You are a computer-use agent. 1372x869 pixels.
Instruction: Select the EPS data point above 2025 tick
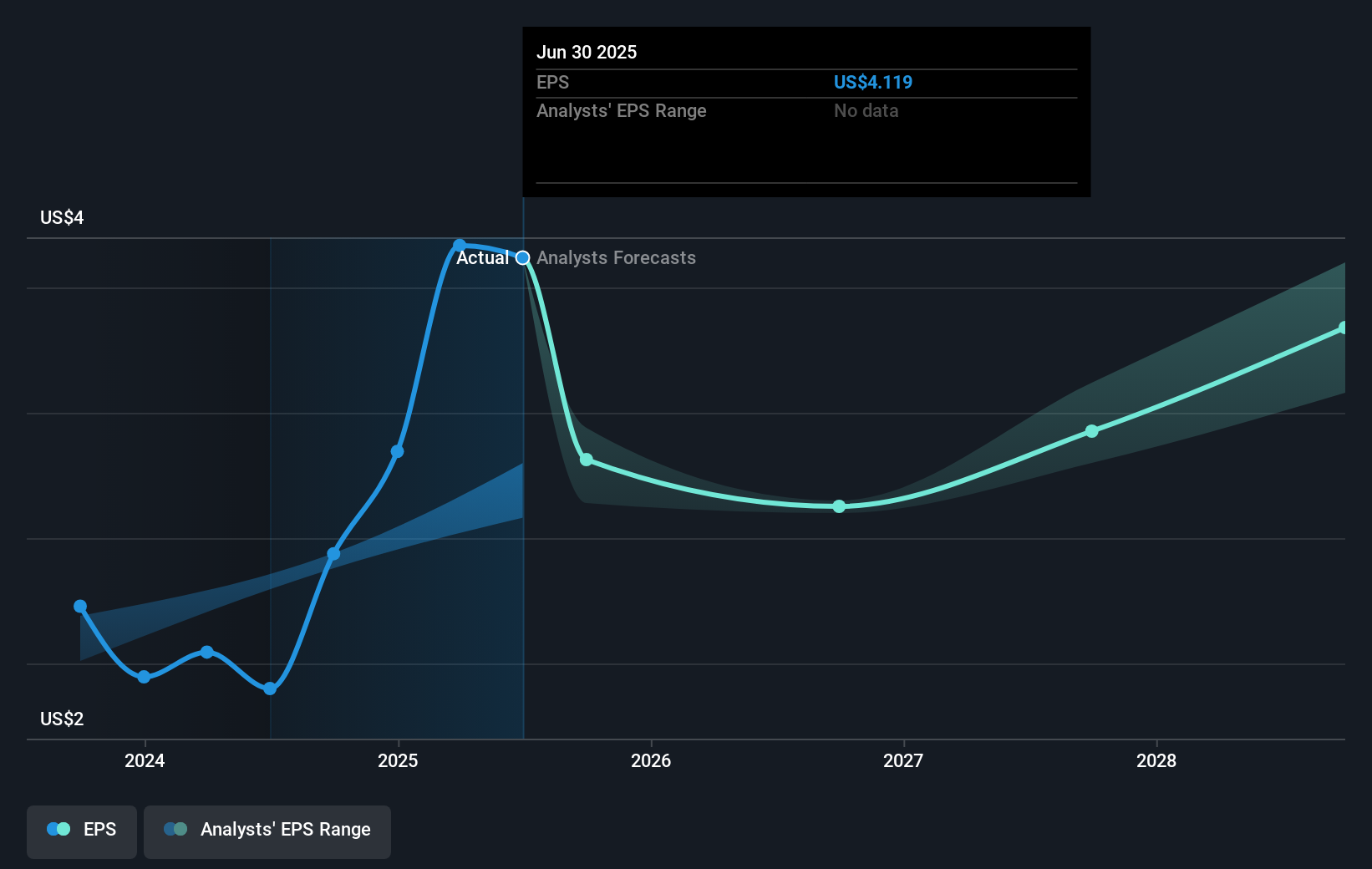click(398, 451)
